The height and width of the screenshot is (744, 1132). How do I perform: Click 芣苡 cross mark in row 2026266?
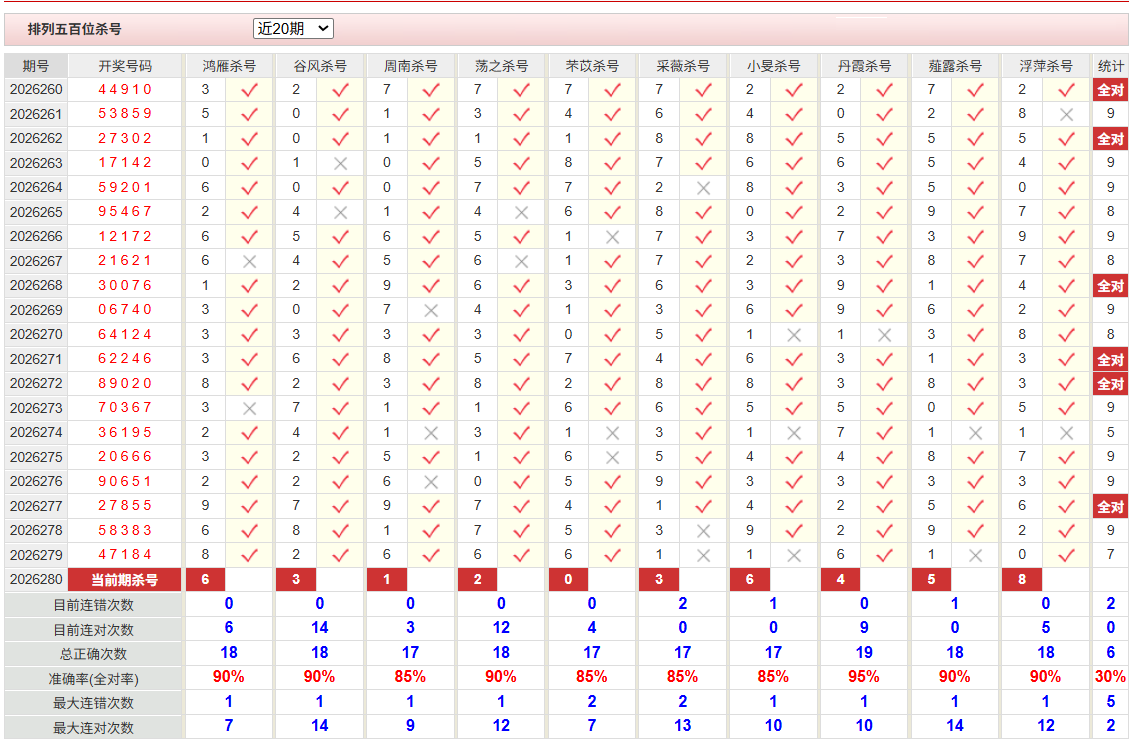[x=613, y=237]
